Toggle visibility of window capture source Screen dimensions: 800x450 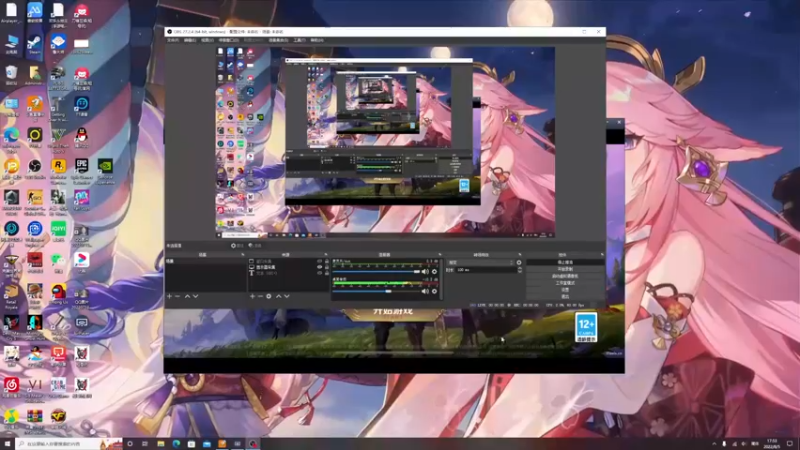(320, 261)
